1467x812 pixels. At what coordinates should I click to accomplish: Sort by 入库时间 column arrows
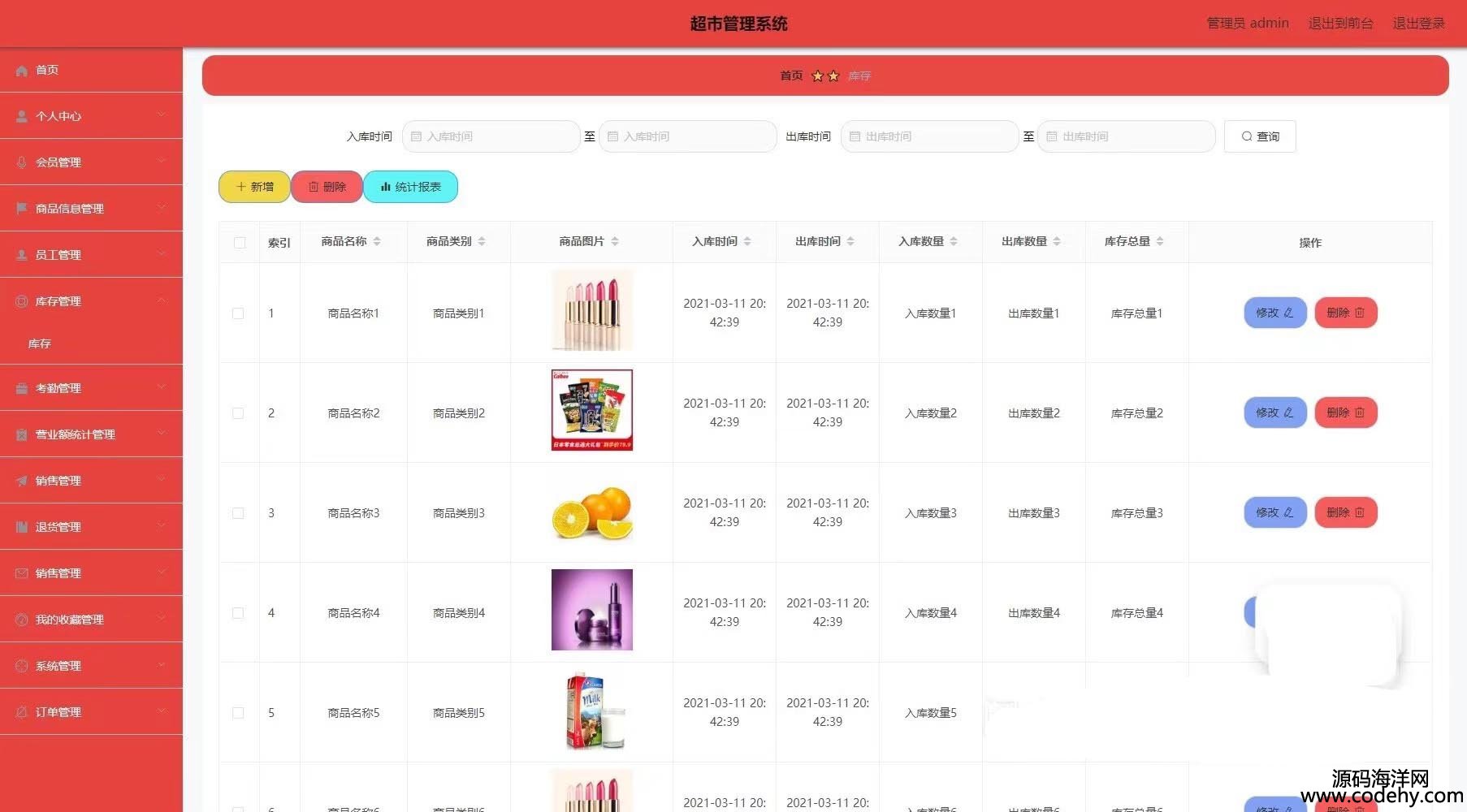click(x=747, y=241)
